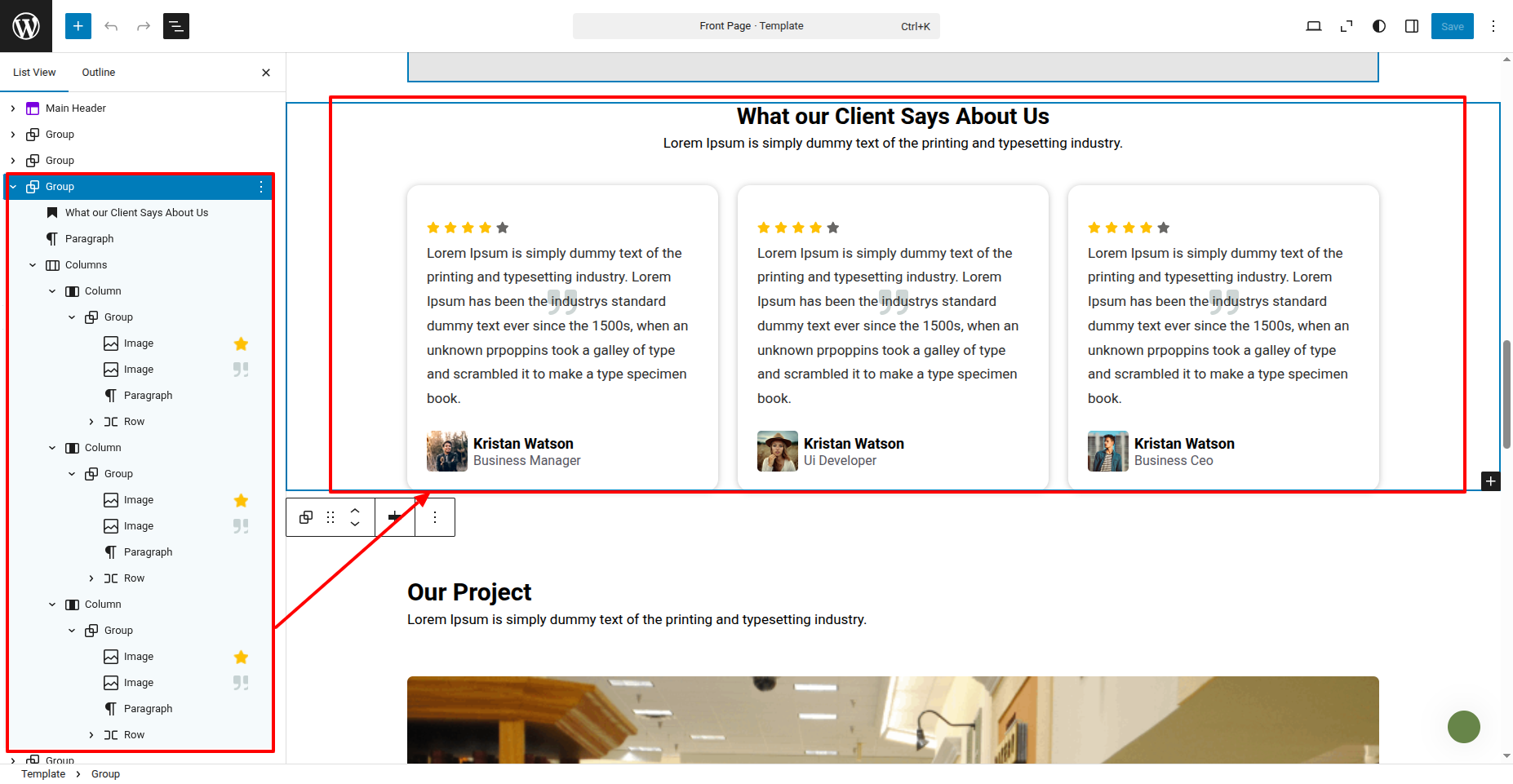The image size is (1513, 784).
Task: Expand the Main Header tree item
Action: coord(13,109)
